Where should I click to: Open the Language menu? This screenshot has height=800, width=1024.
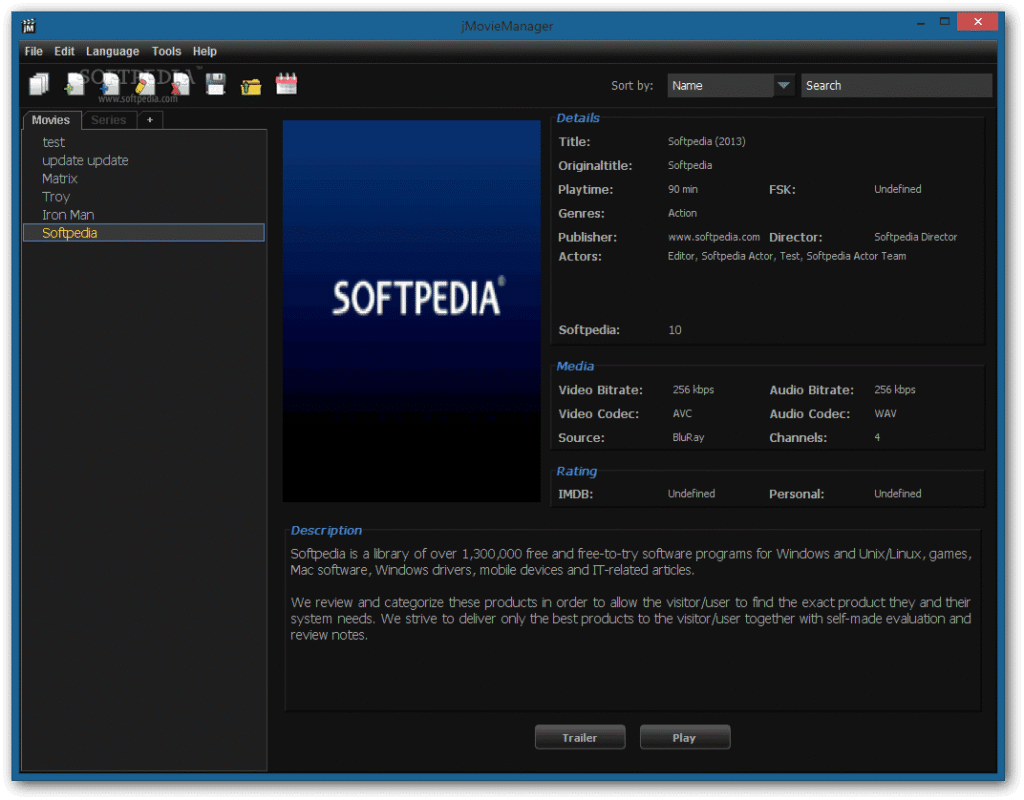112,51
